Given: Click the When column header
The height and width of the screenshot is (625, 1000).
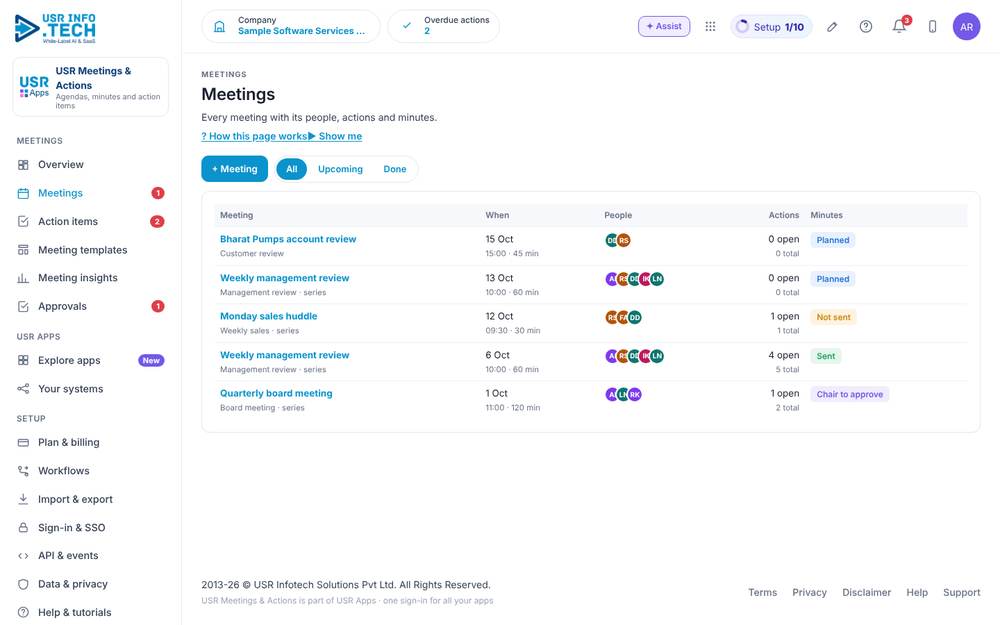Looking at the screenshot, I should click(497, 216).
